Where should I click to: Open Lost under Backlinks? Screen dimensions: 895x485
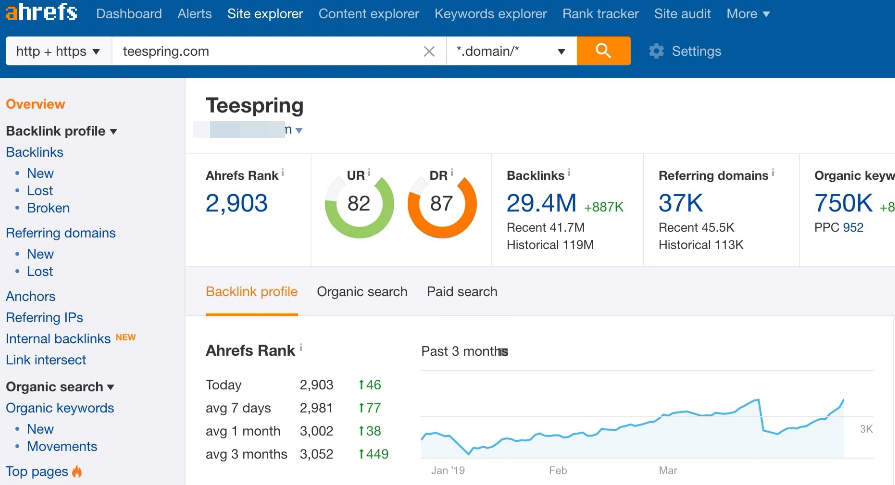tap(40, 191)
